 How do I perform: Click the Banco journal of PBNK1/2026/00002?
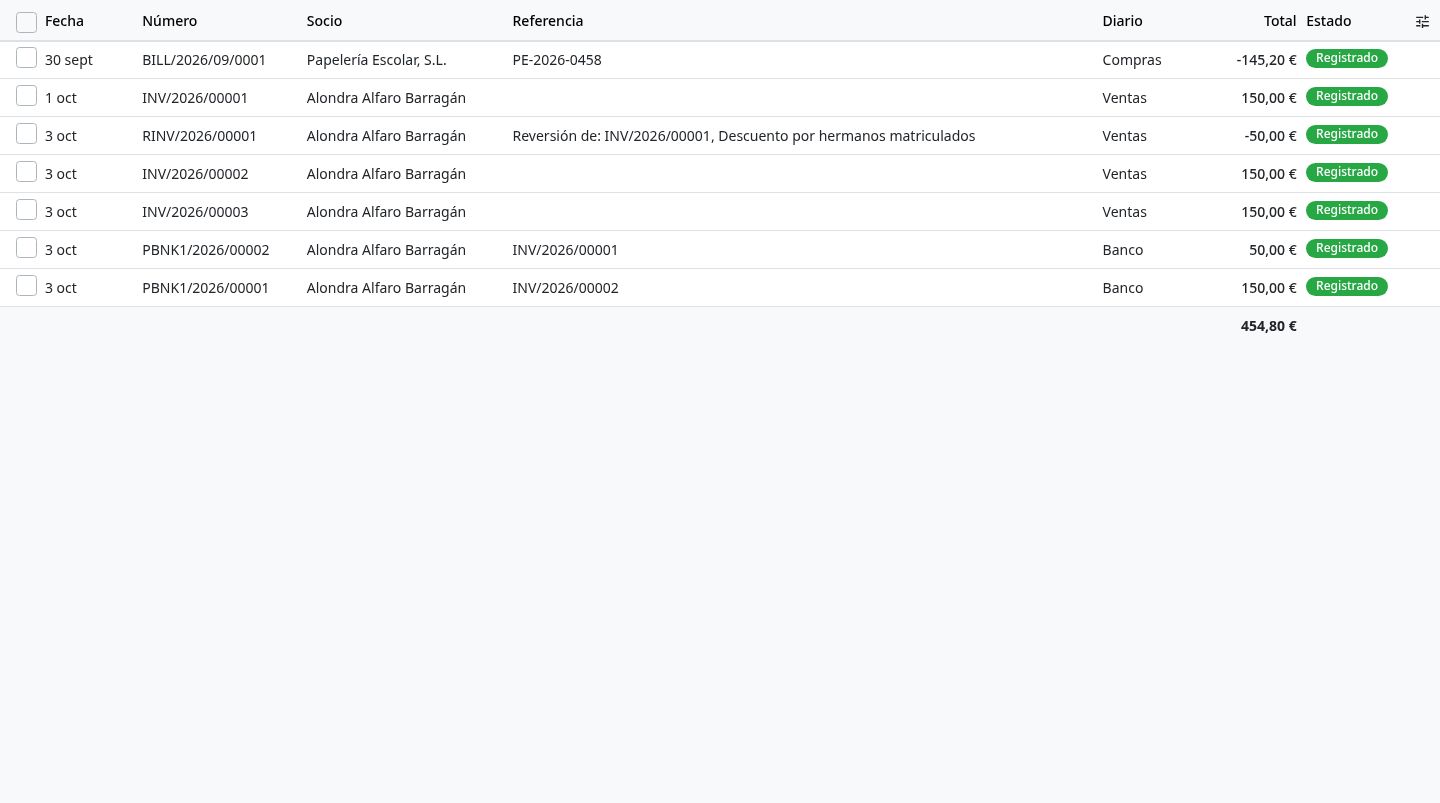click(1122, 250)
